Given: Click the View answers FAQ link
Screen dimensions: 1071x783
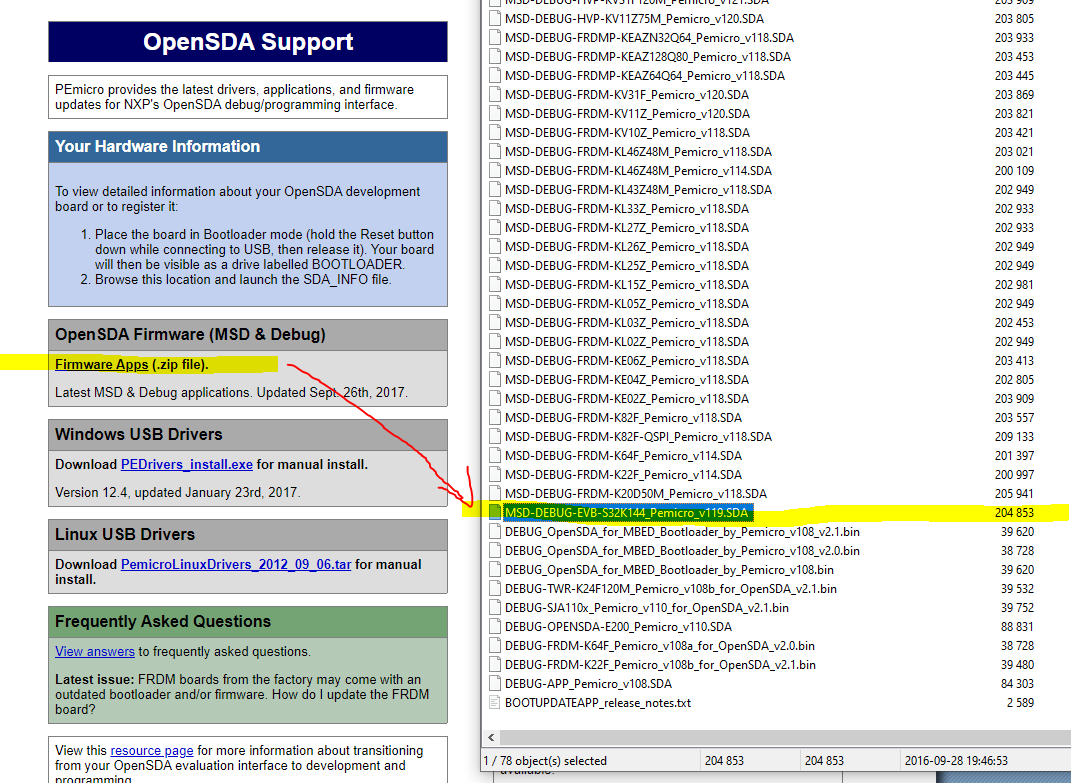Looking at the screenshot, I should (94, 651).
